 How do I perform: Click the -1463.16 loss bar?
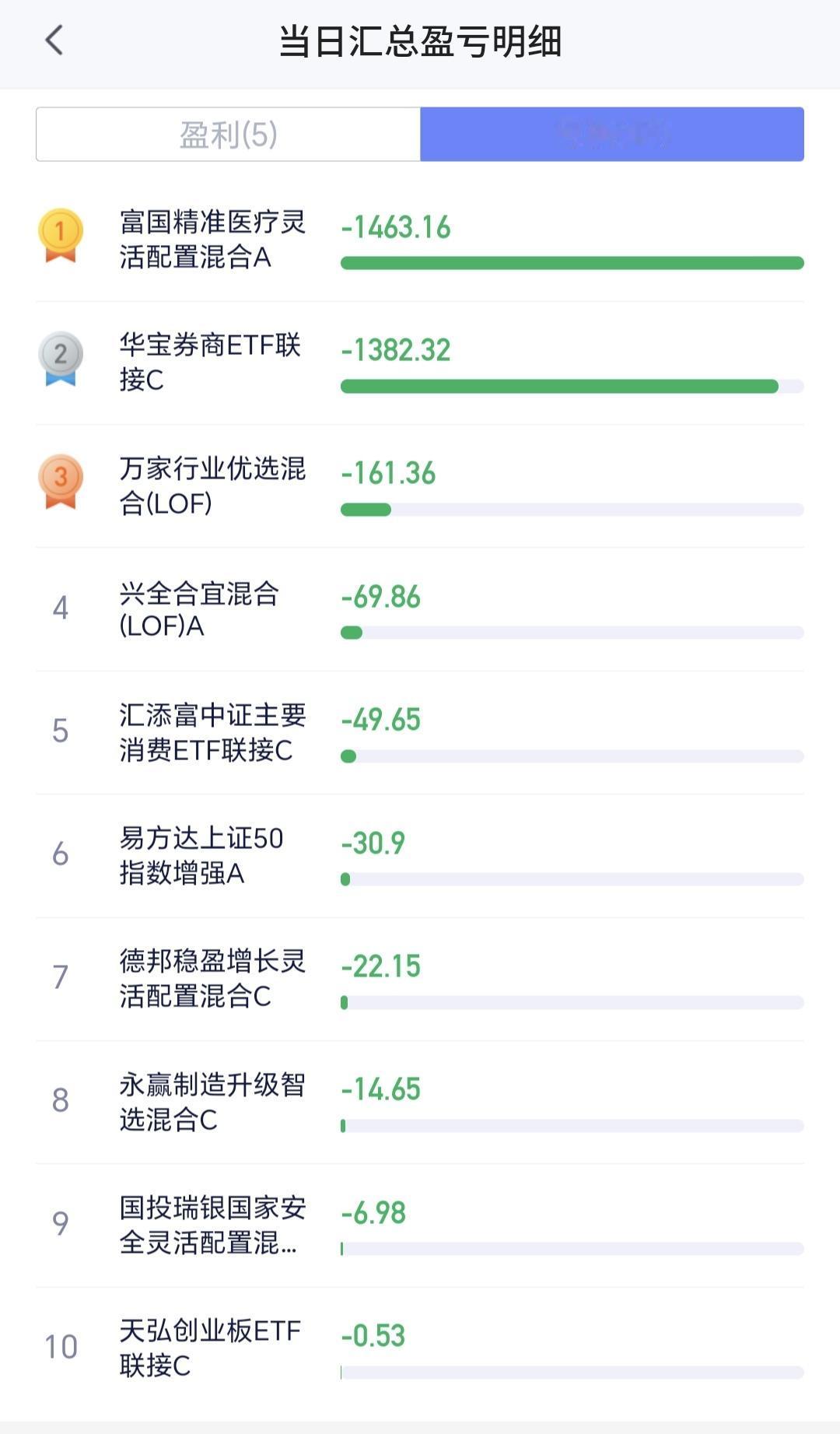tap(572, 263)
